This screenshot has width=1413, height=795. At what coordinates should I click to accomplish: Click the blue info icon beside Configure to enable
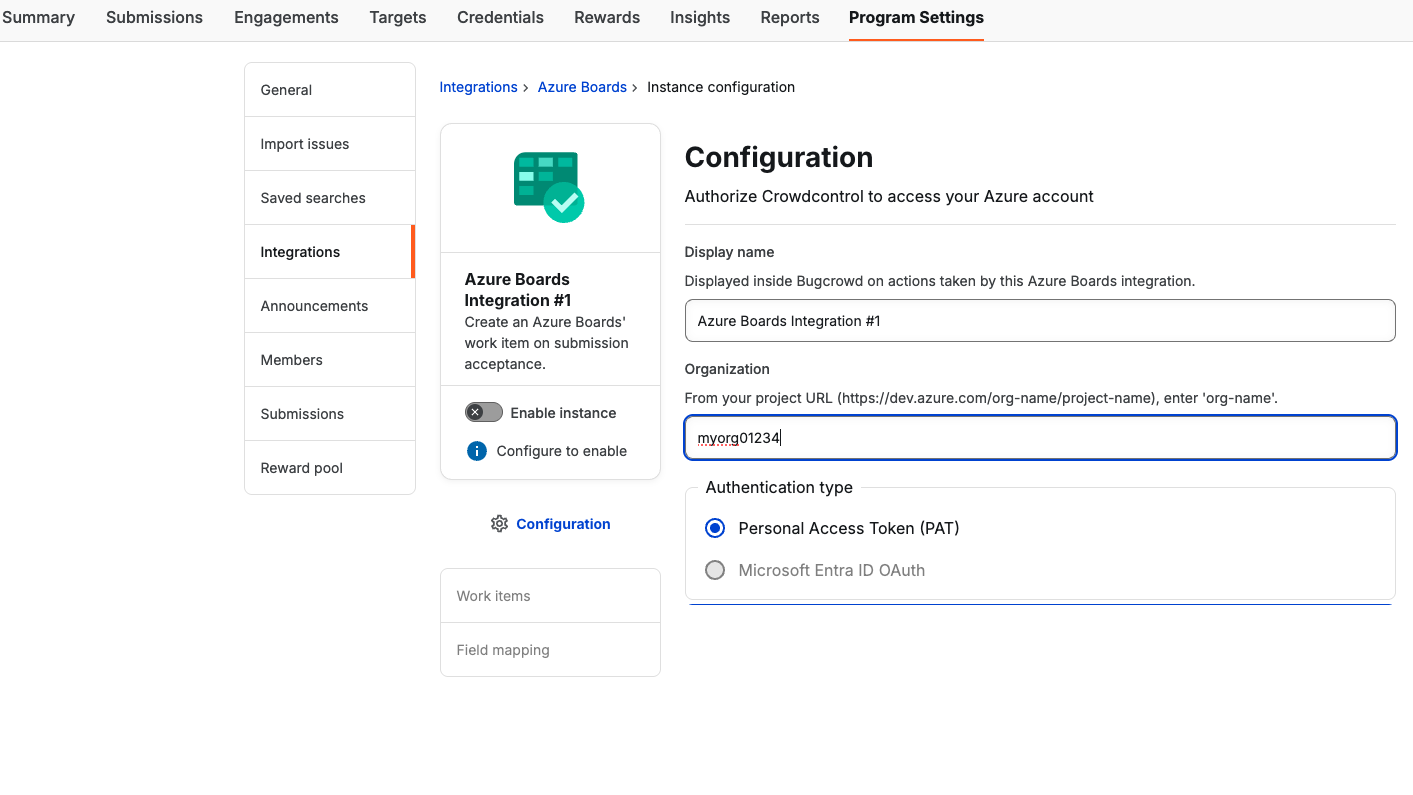coord(477,451)
